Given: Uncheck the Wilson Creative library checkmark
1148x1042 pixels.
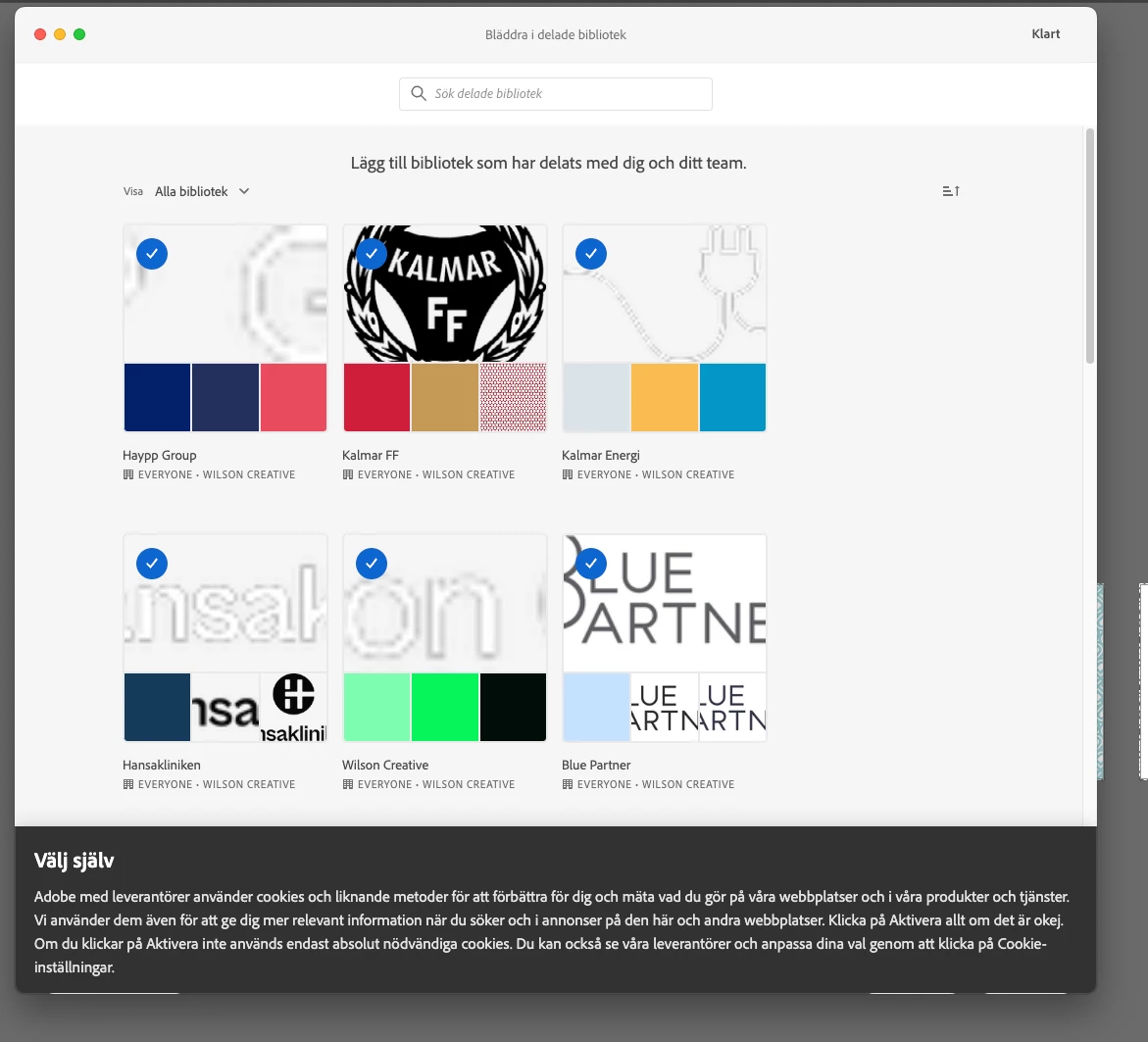Looking at the screenshot, I should 372,563.
